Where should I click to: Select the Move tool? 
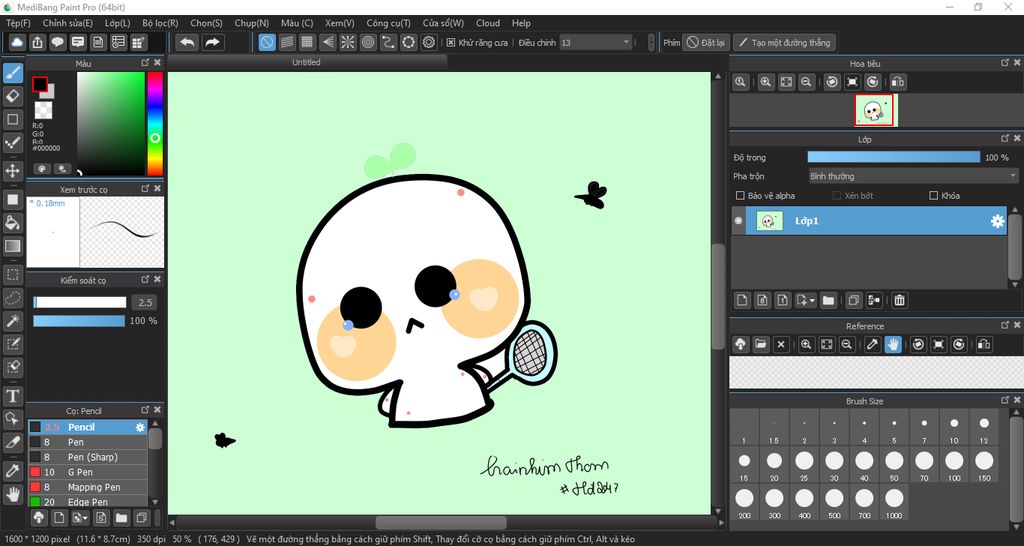click(x=13, y=171)
